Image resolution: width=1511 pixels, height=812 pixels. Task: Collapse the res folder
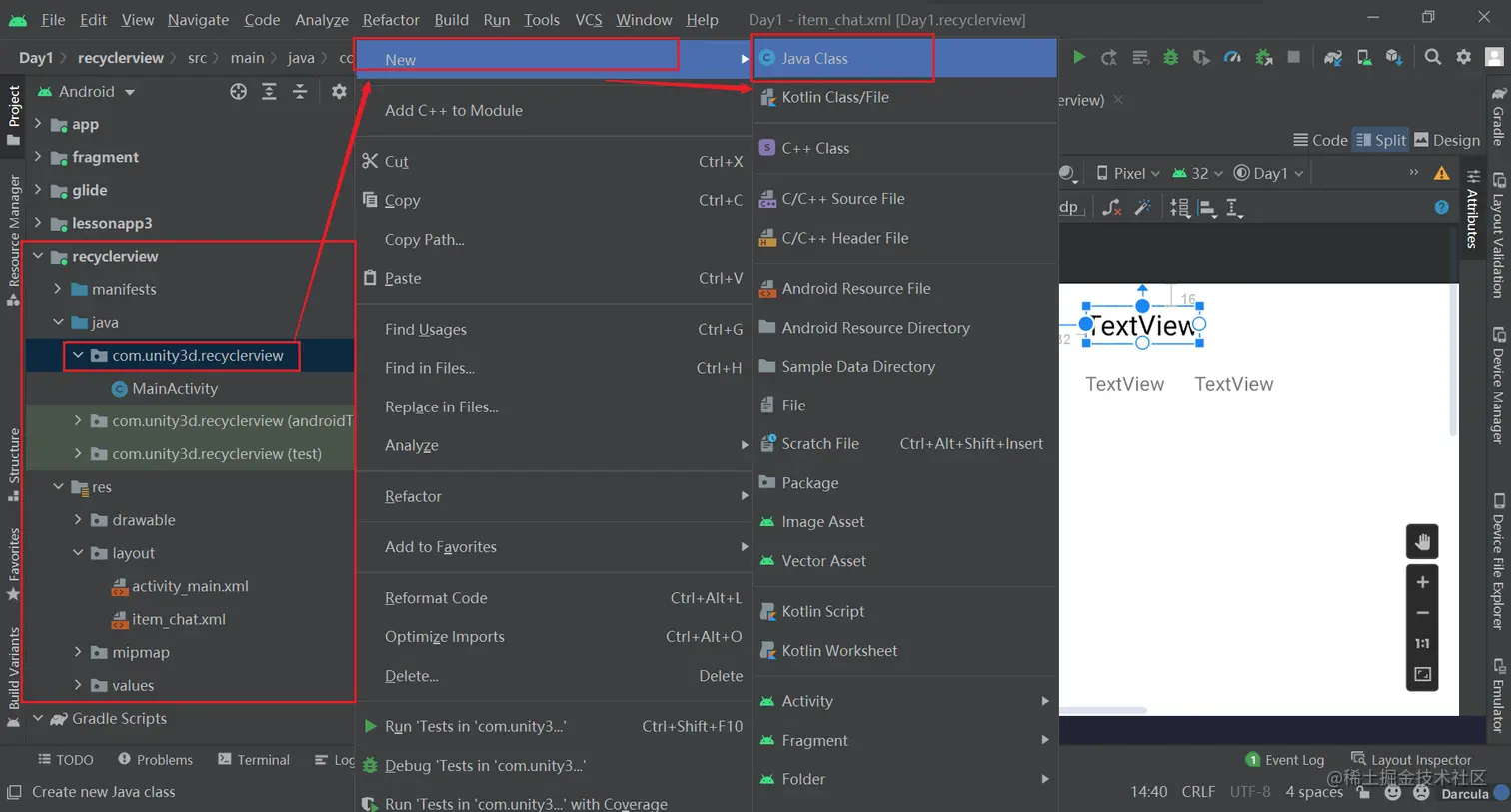58,487
